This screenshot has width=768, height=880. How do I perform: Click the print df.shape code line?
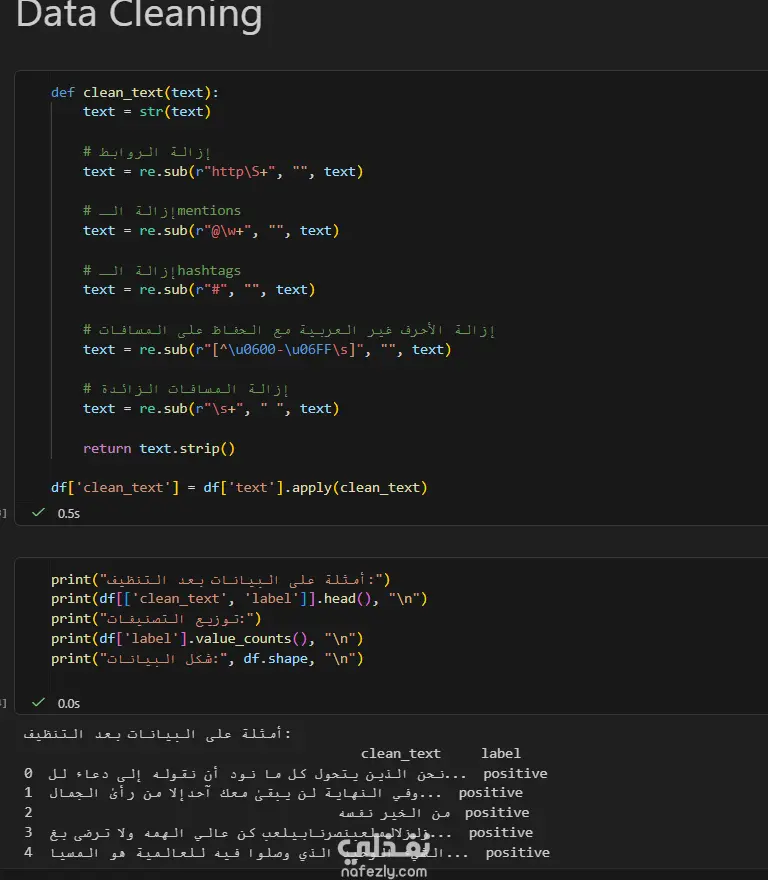click(x=207, y=658)
